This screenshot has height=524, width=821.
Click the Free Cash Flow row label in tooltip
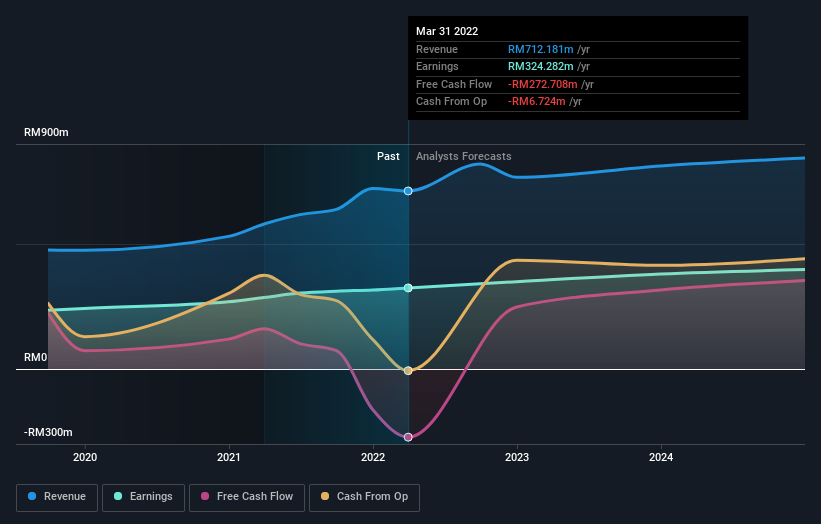[454, 84]
